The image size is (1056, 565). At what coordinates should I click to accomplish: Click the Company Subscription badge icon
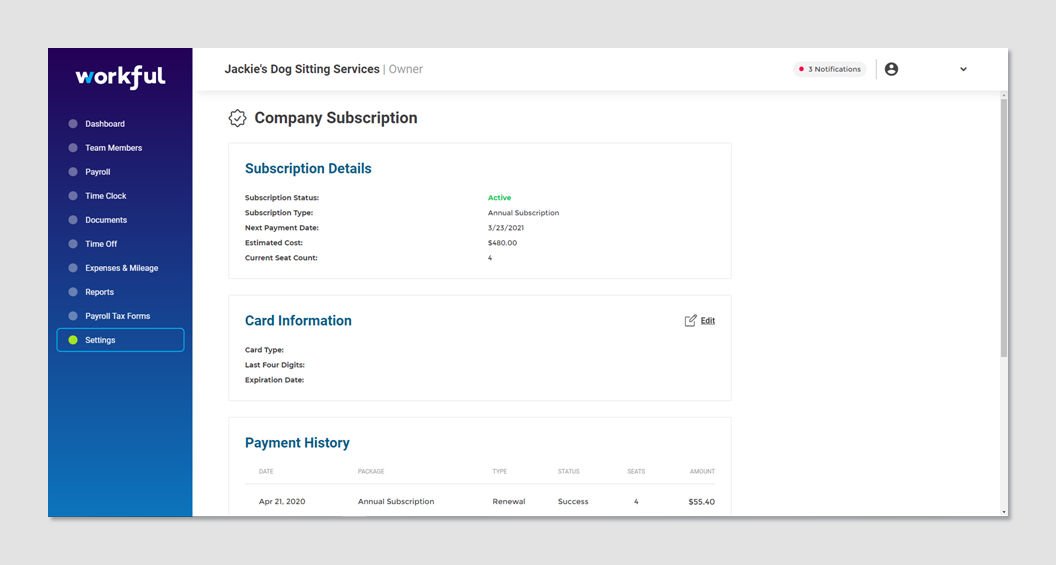click(237, 118)
